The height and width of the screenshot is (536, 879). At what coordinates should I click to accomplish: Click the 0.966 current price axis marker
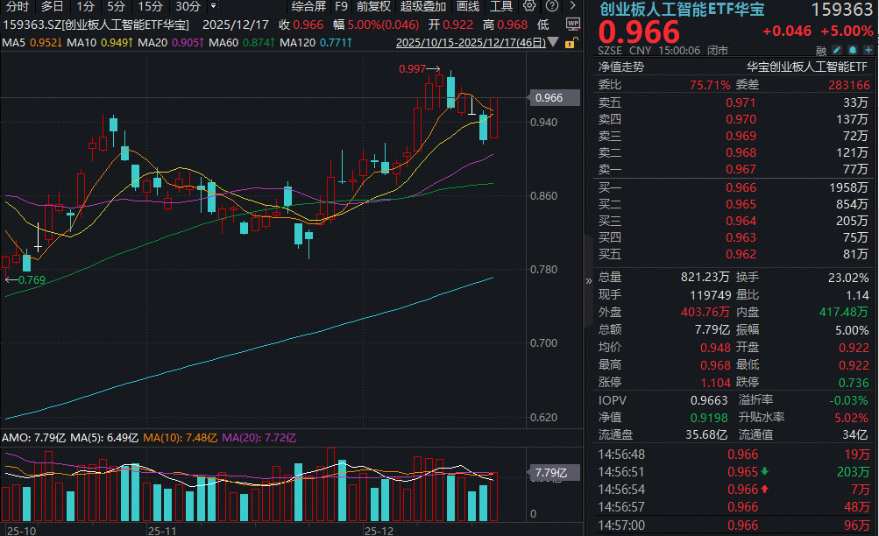(549, 98)
